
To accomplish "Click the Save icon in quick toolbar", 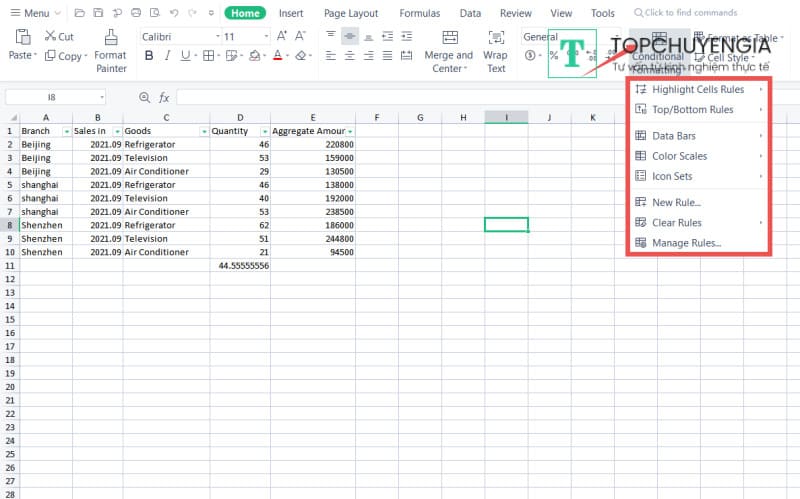I will click(x=97, y=13).
